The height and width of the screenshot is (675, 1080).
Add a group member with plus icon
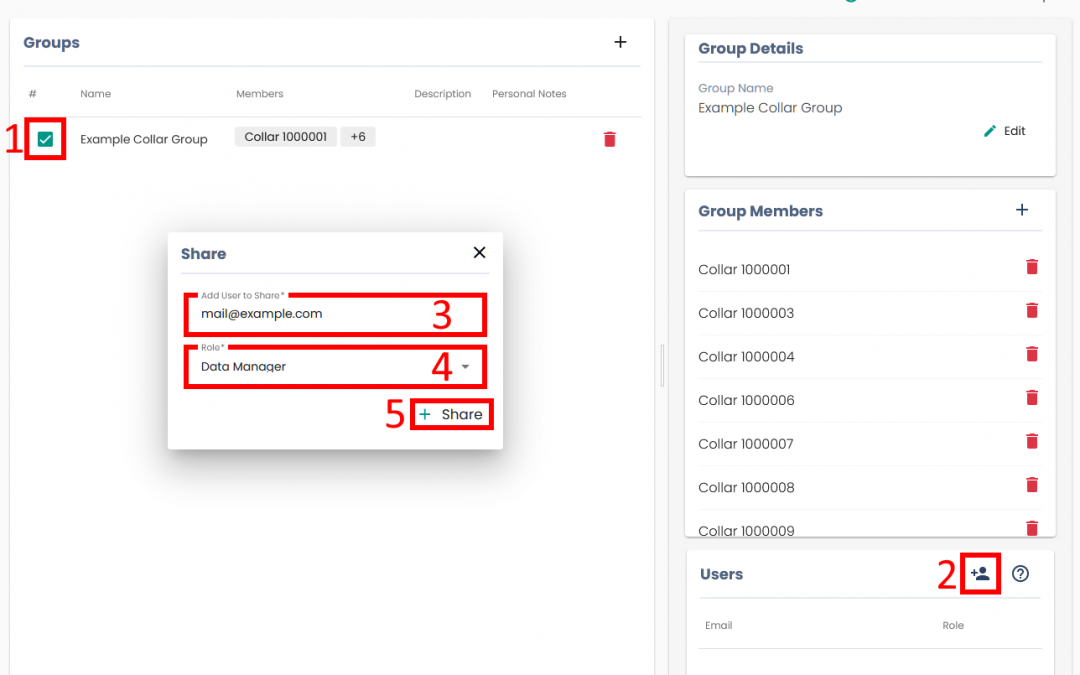(1022, 210)
